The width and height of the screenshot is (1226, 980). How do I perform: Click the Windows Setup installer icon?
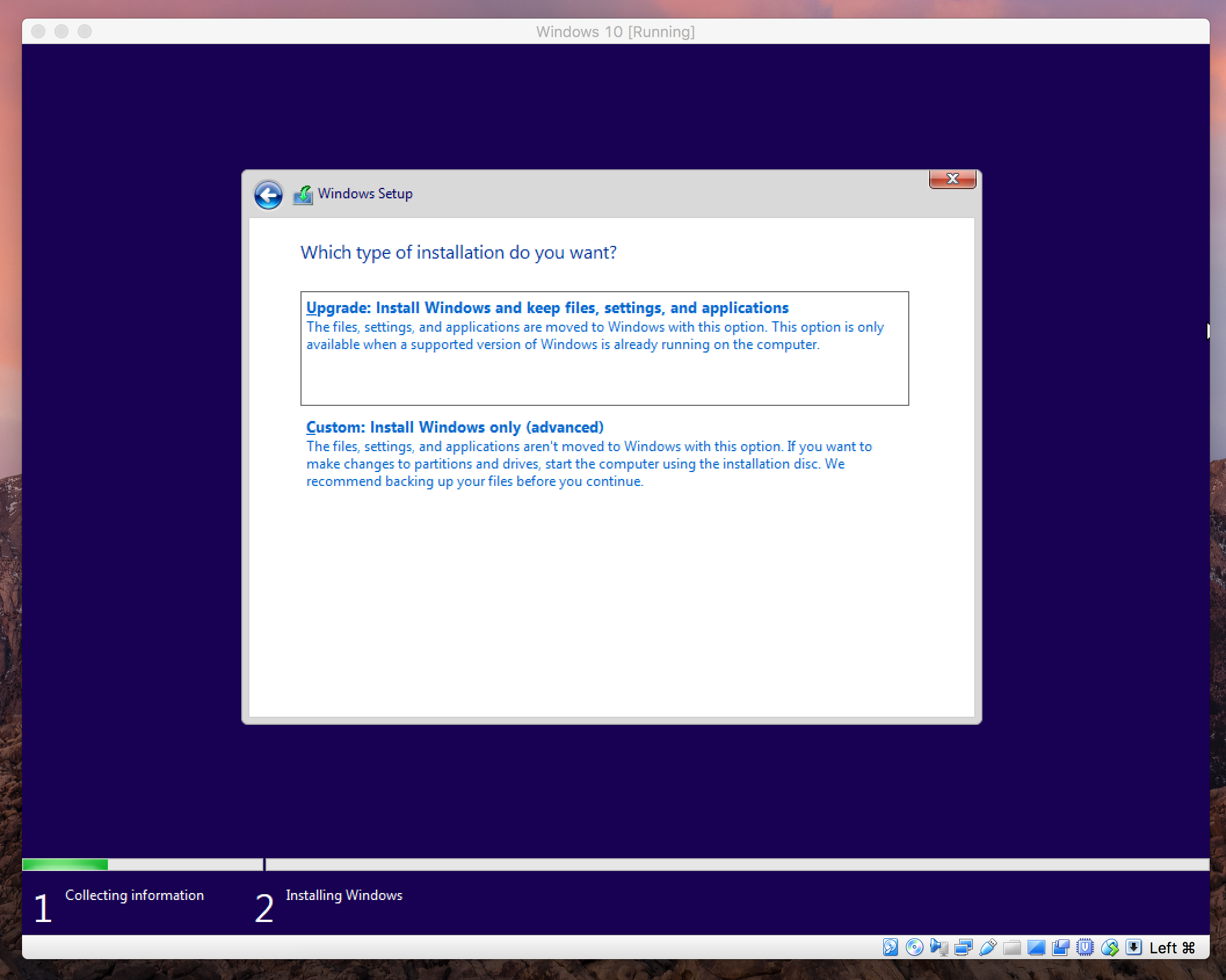click(x=303, y=195)
